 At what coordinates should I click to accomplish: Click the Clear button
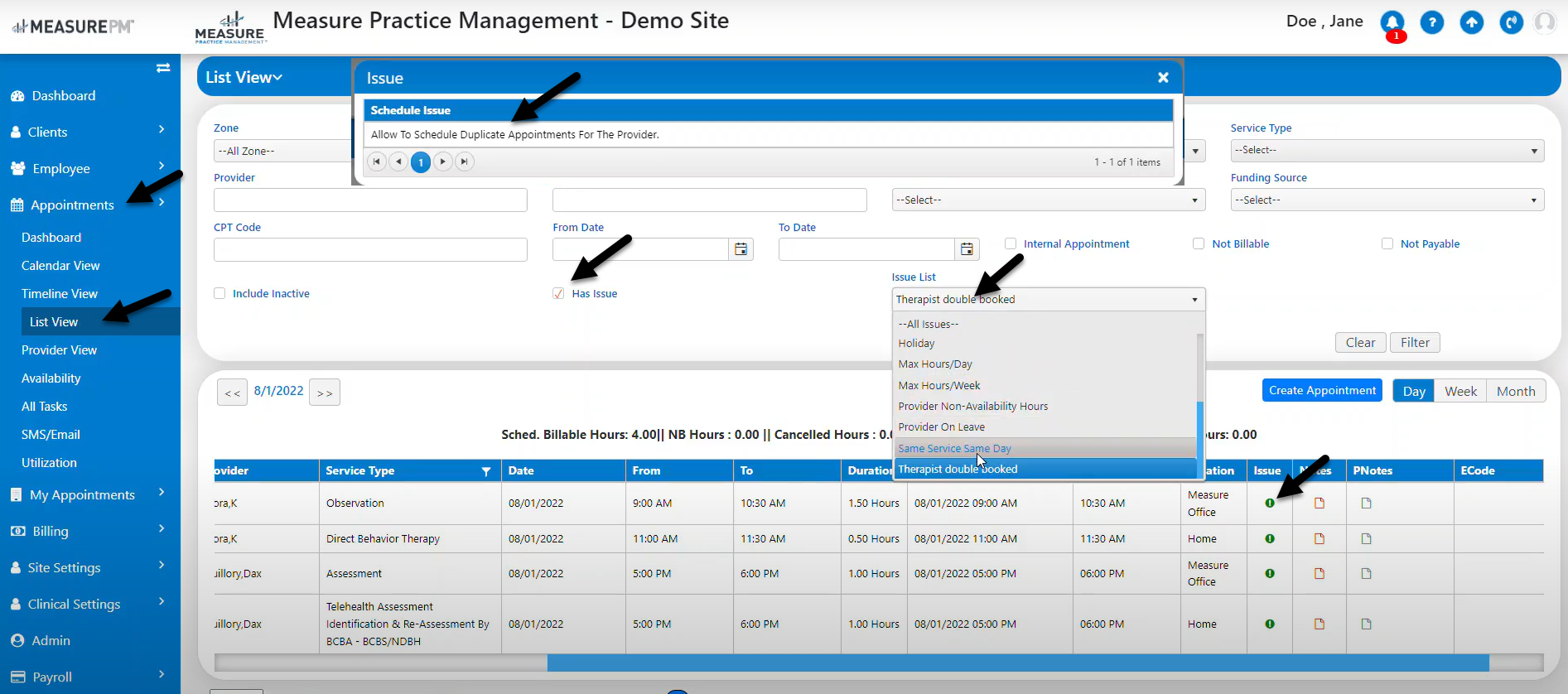[x=1360, y=343]
